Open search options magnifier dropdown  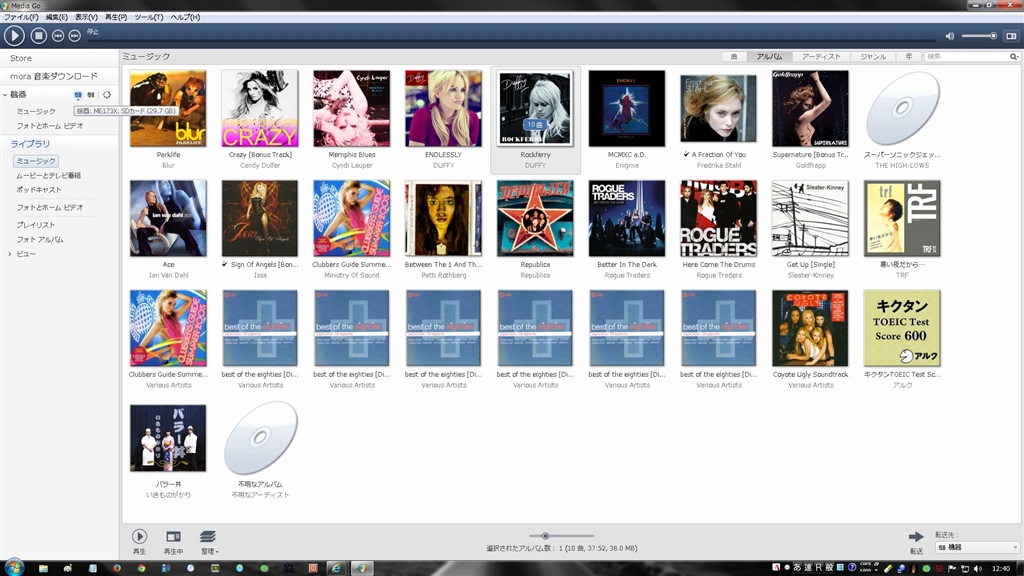click(1014, 57)
